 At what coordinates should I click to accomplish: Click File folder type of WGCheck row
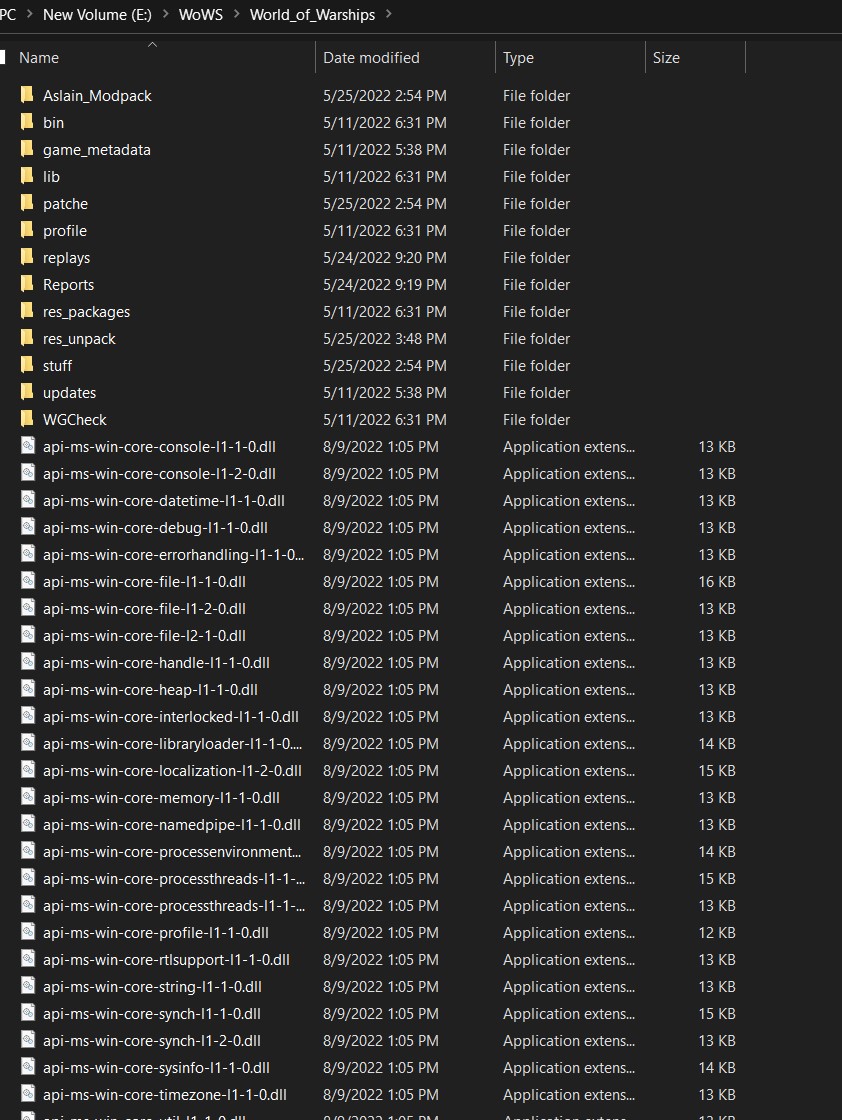(x=536, y=419)
